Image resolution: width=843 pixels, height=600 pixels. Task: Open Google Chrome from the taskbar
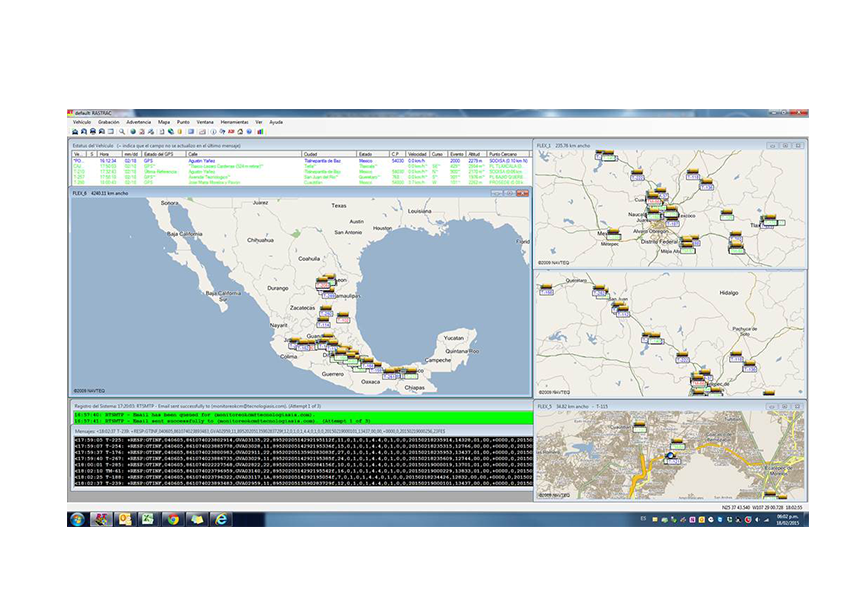(x=173, y=519)
